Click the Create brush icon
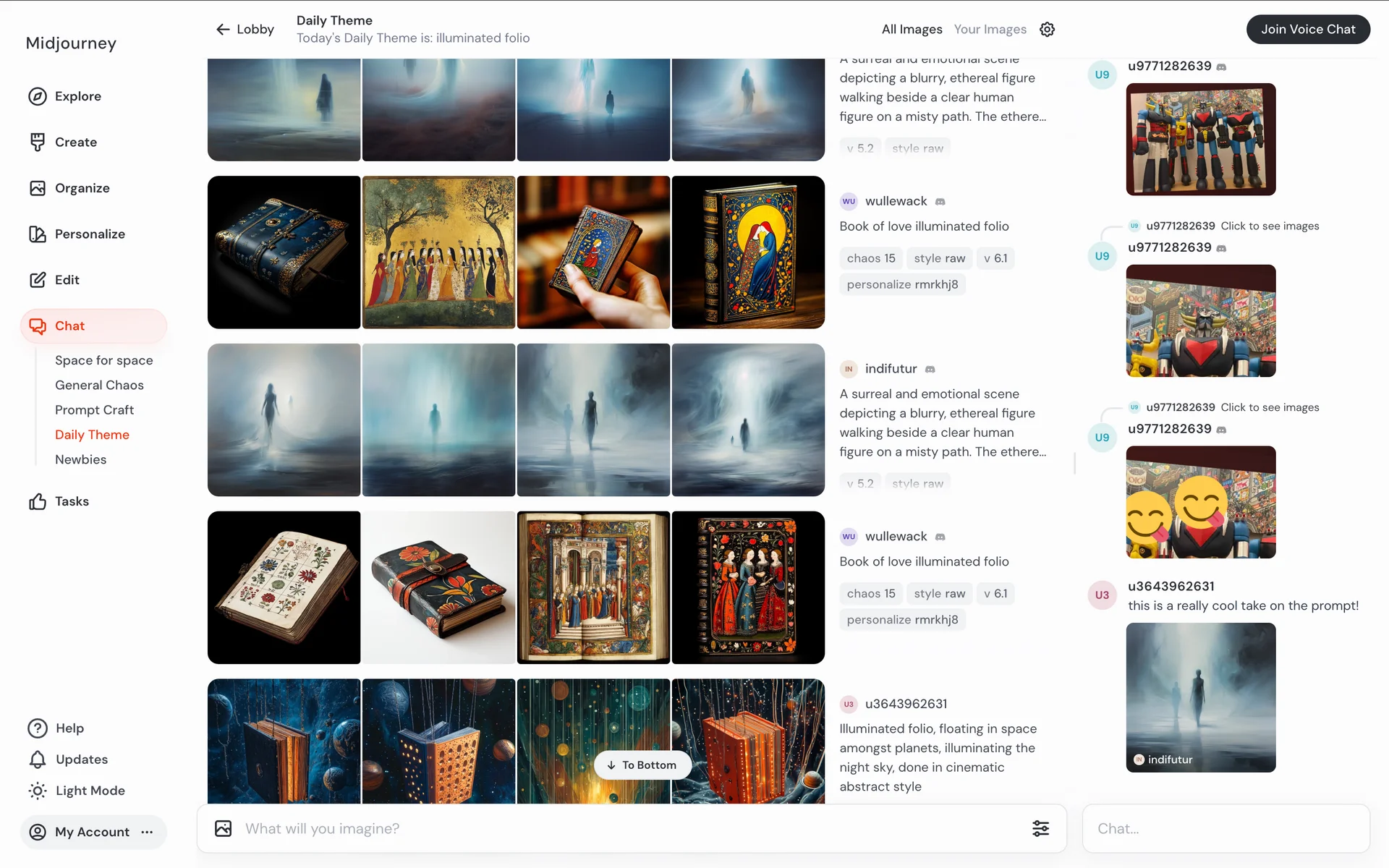1389x868 pixels. (37, 142)
